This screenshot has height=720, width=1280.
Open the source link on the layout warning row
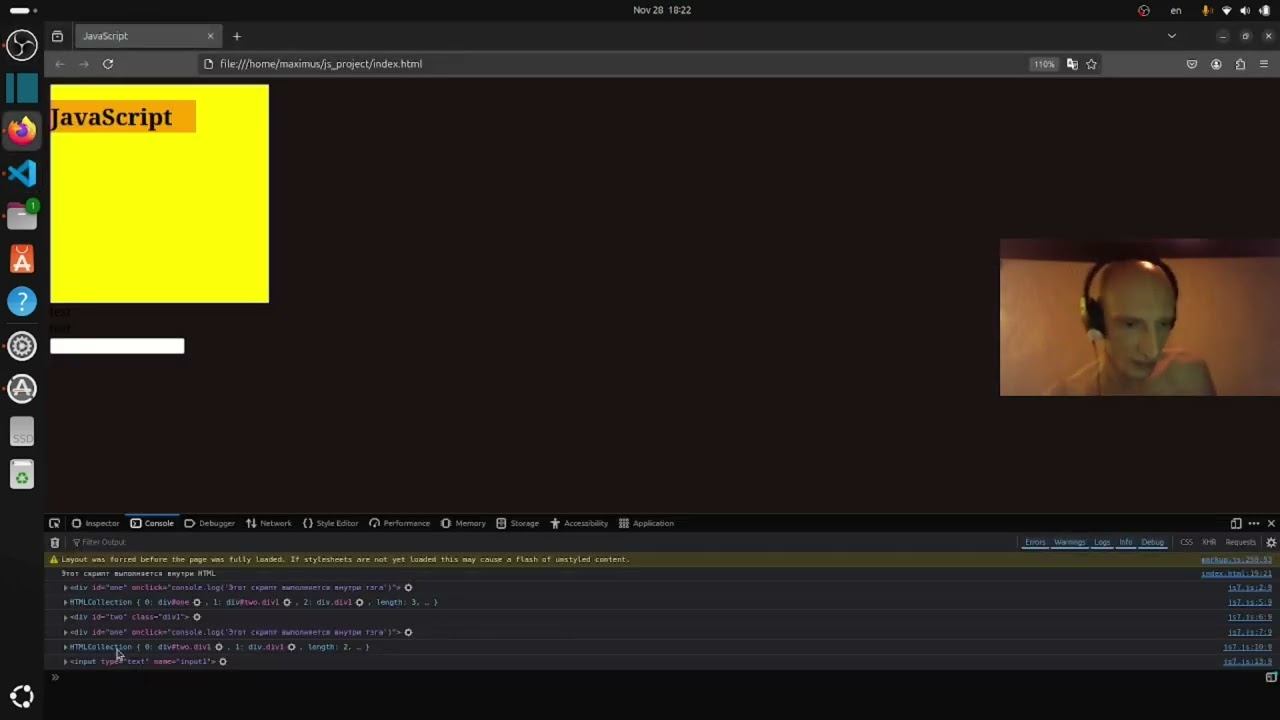coord(1236,559)
